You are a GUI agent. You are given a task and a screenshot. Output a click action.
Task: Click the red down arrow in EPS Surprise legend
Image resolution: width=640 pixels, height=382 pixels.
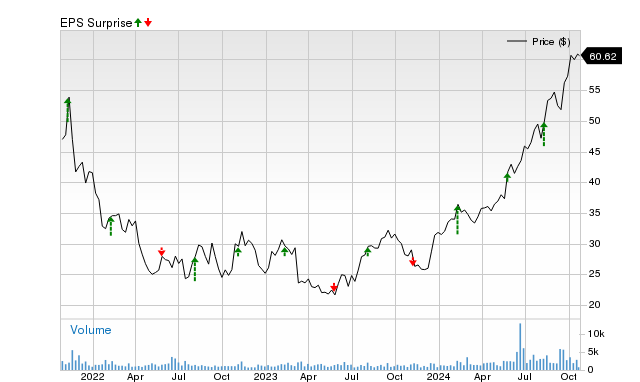148,23
